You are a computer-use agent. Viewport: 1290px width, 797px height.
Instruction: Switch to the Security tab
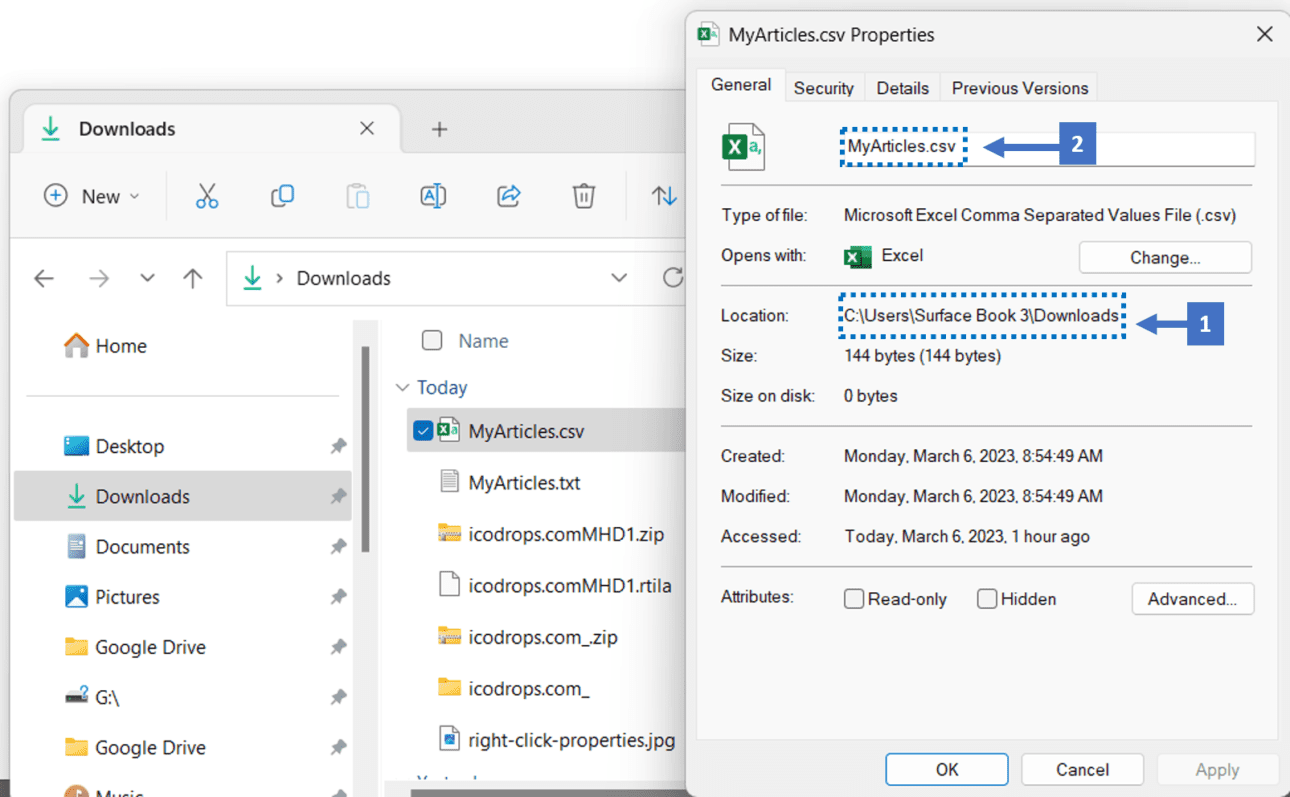pyautogui.click(x=824, y=87)
